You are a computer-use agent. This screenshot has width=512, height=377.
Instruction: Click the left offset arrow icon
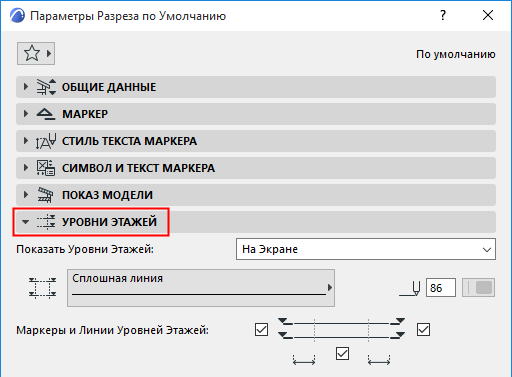pyautogui.click(x=304, y=360)
